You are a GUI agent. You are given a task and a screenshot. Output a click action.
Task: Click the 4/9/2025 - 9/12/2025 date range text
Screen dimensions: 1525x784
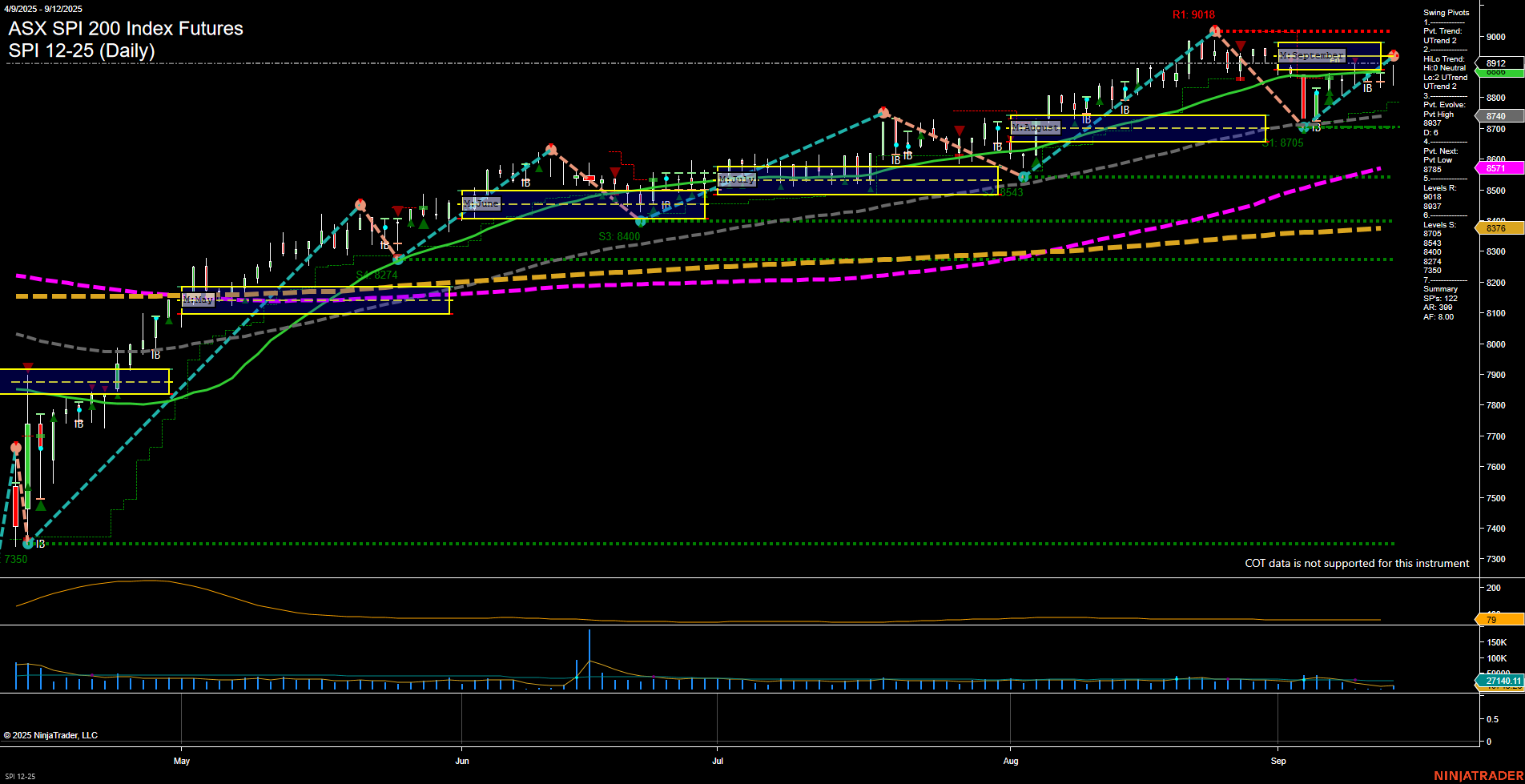pyautogui.click(x=44, y=8)
